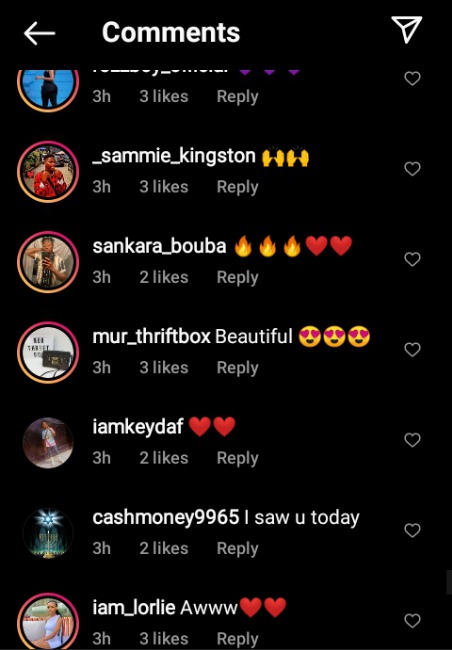
Task: Tap the back arrow icon
Action: [x=39, y=33]
